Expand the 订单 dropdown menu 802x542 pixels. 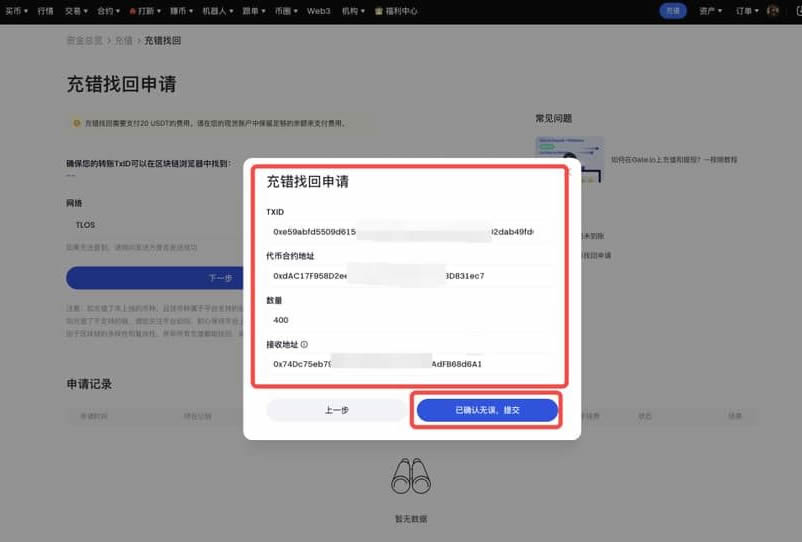pyautogui.click(x=747, y=11)
